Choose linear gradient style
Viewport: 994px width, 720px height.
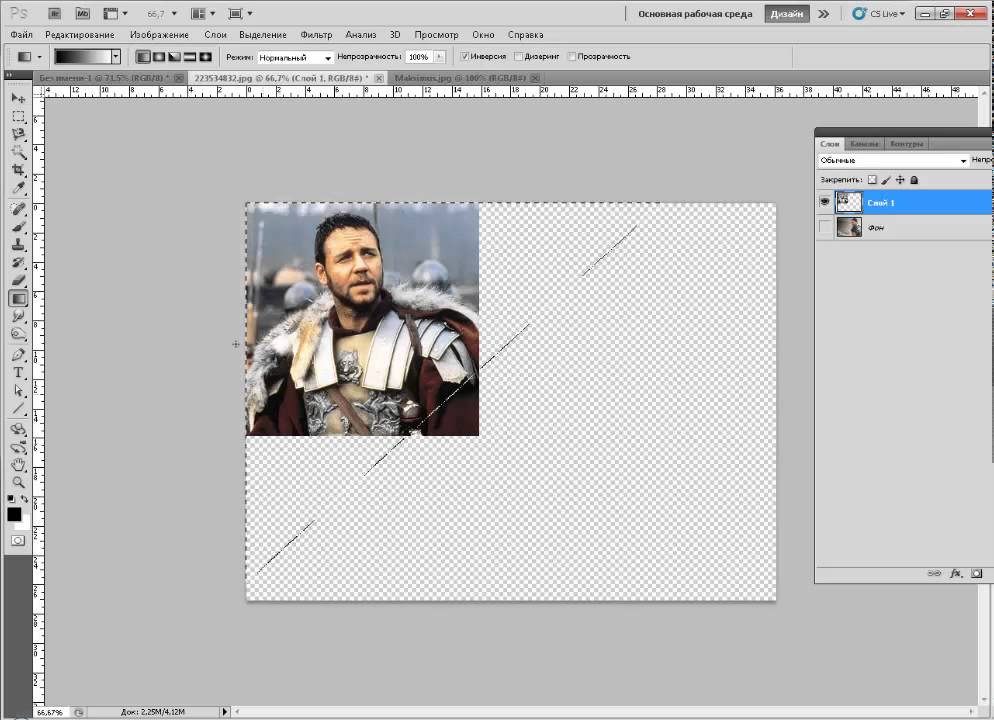point(143,57)
